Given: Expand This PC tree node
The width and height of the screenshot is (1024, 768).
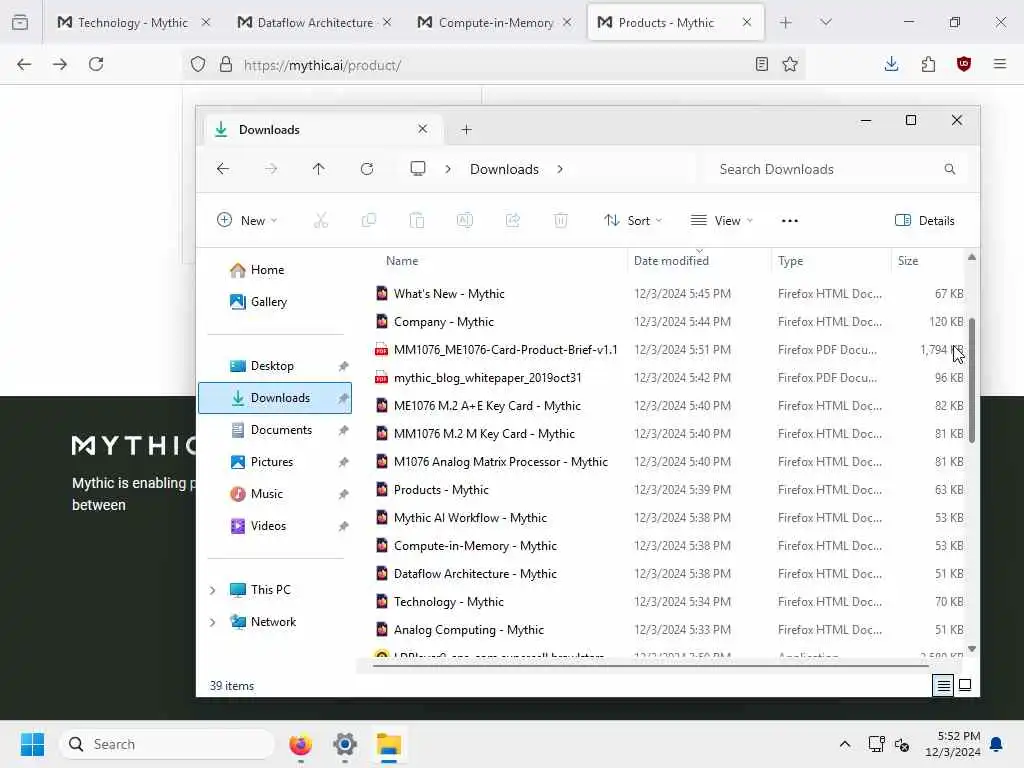Looking at the screenshot, I should 212,590.
